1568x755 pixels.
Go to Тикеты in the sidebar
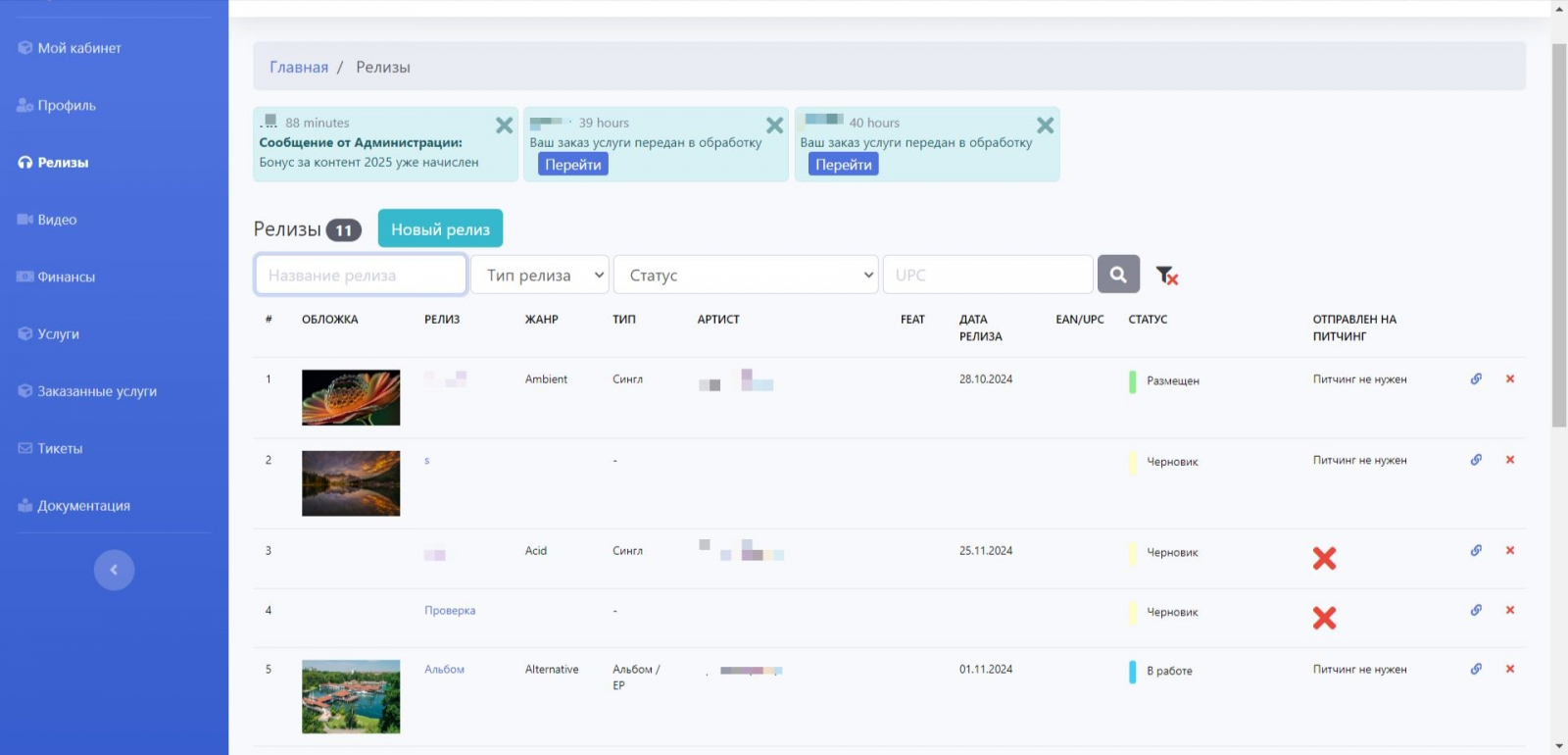tap(60, 449)
